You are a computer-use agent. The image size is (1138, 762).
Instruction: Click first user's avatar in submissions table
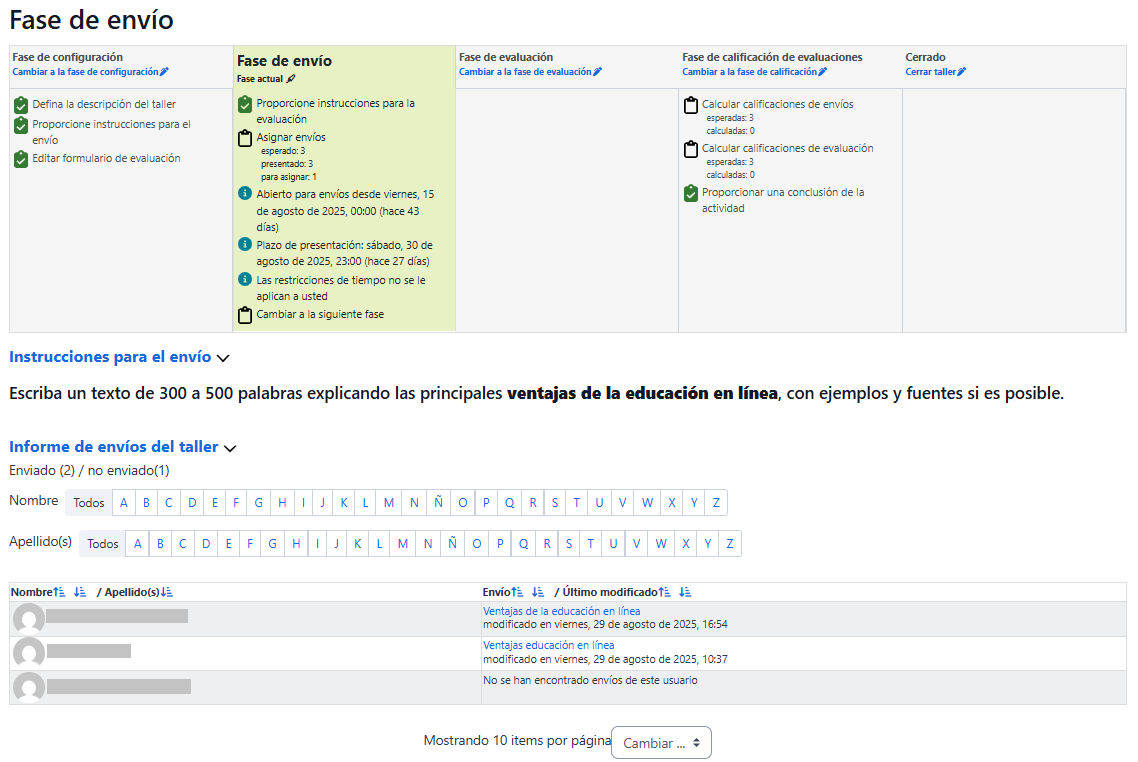click(x=29, y=619)
